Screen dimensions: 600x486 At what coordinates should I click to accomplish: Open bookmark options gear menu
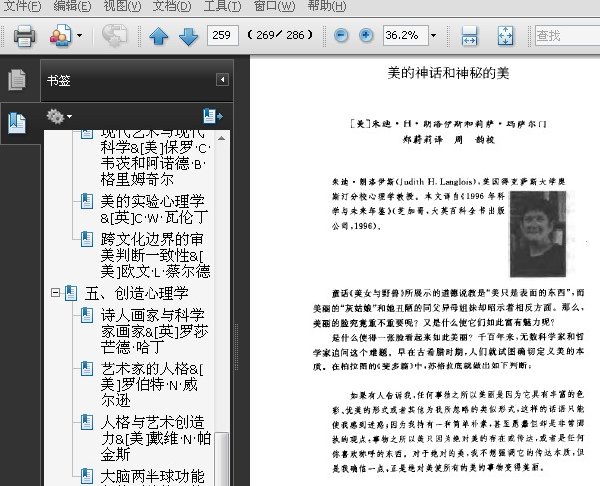59,116
